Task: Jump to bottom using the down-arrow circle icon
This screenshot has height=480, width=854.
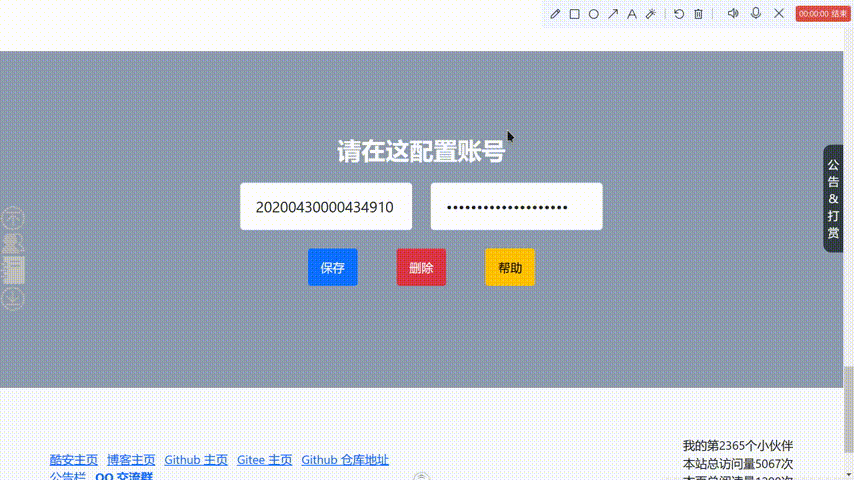Action: click(x=13, y=299)
